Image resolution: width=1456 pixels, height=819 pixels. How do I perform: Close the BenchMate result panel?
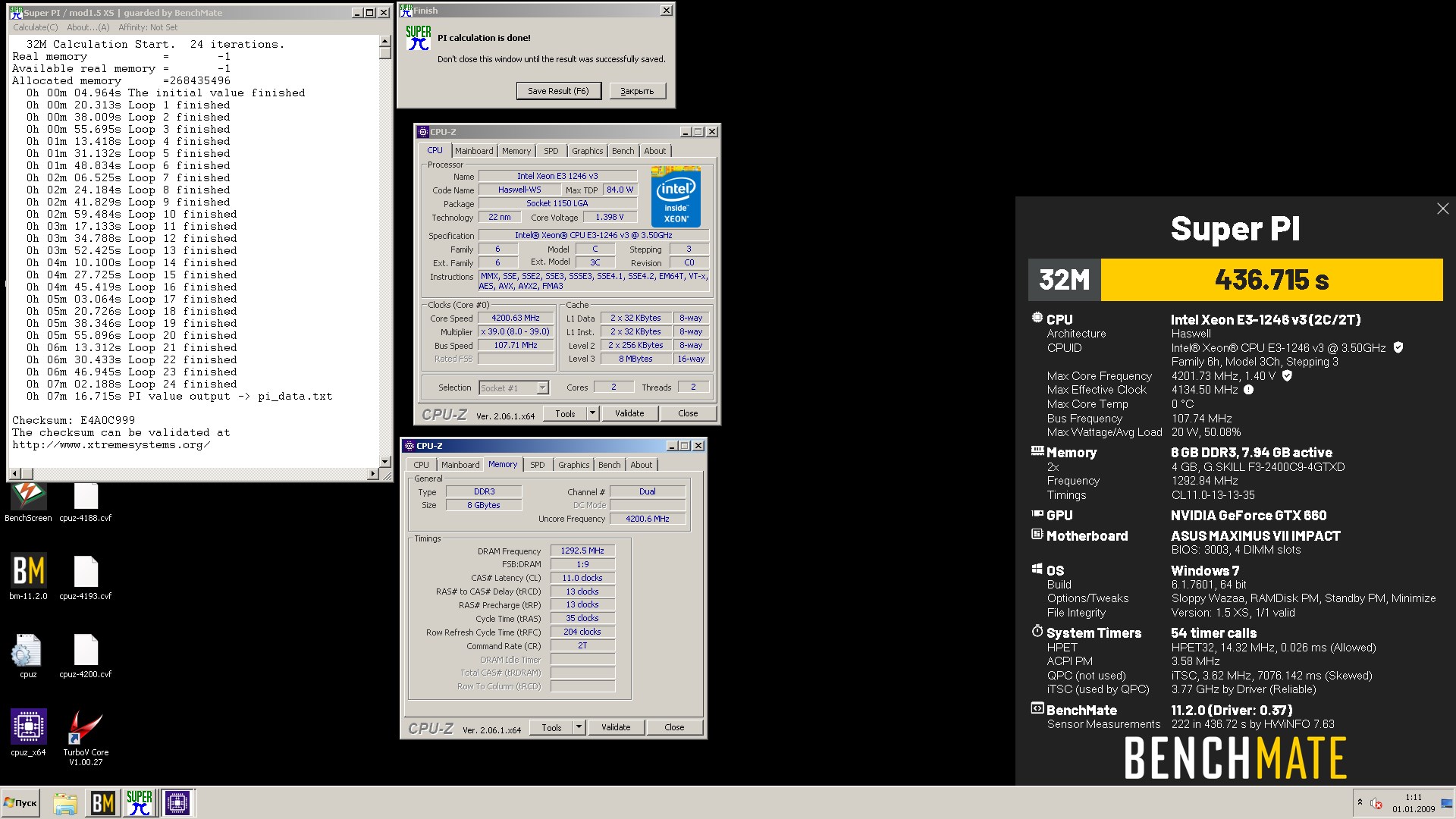coord(1442,209)
